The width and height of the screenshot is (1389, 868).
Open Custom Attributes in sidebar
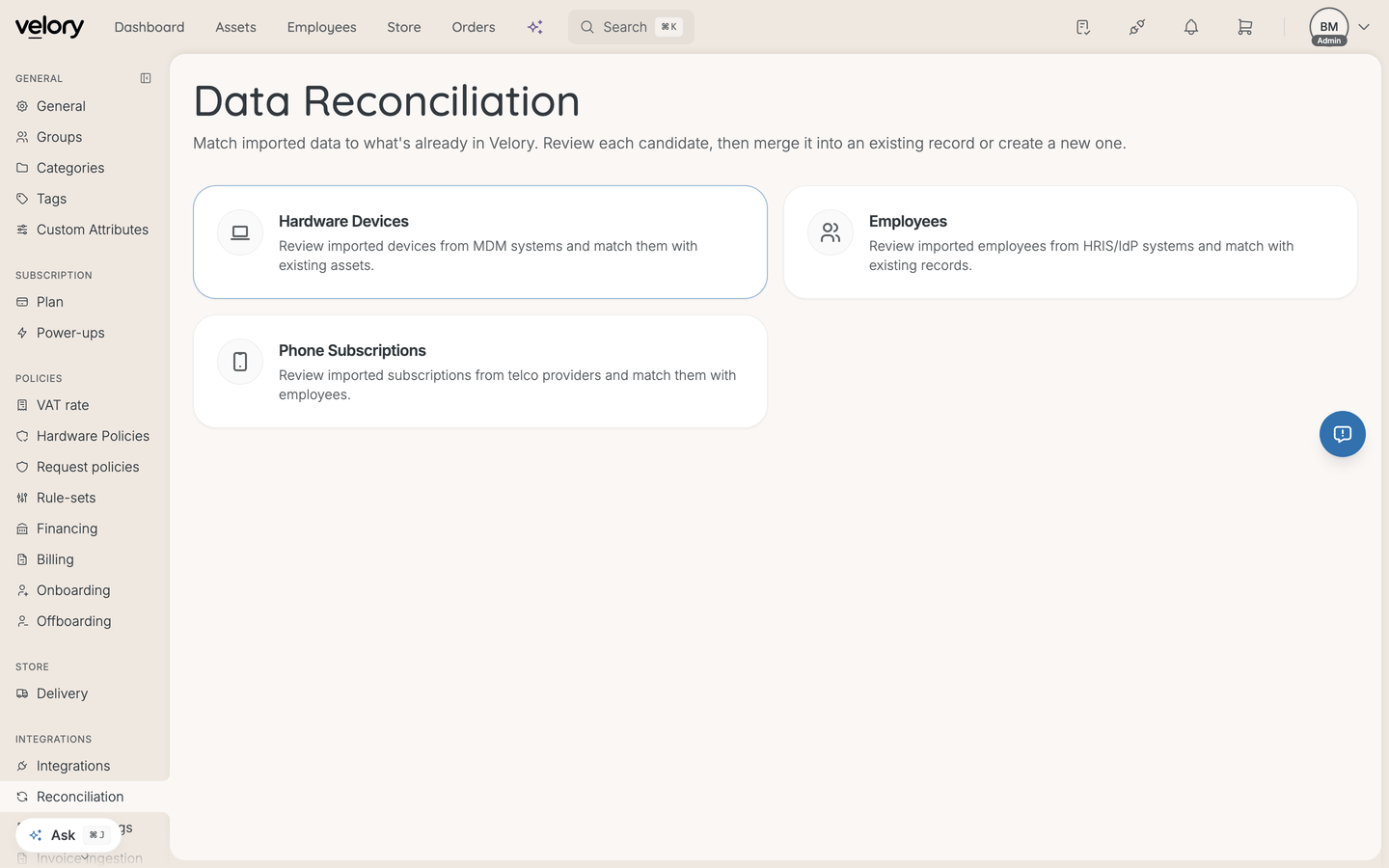point(85,230)
